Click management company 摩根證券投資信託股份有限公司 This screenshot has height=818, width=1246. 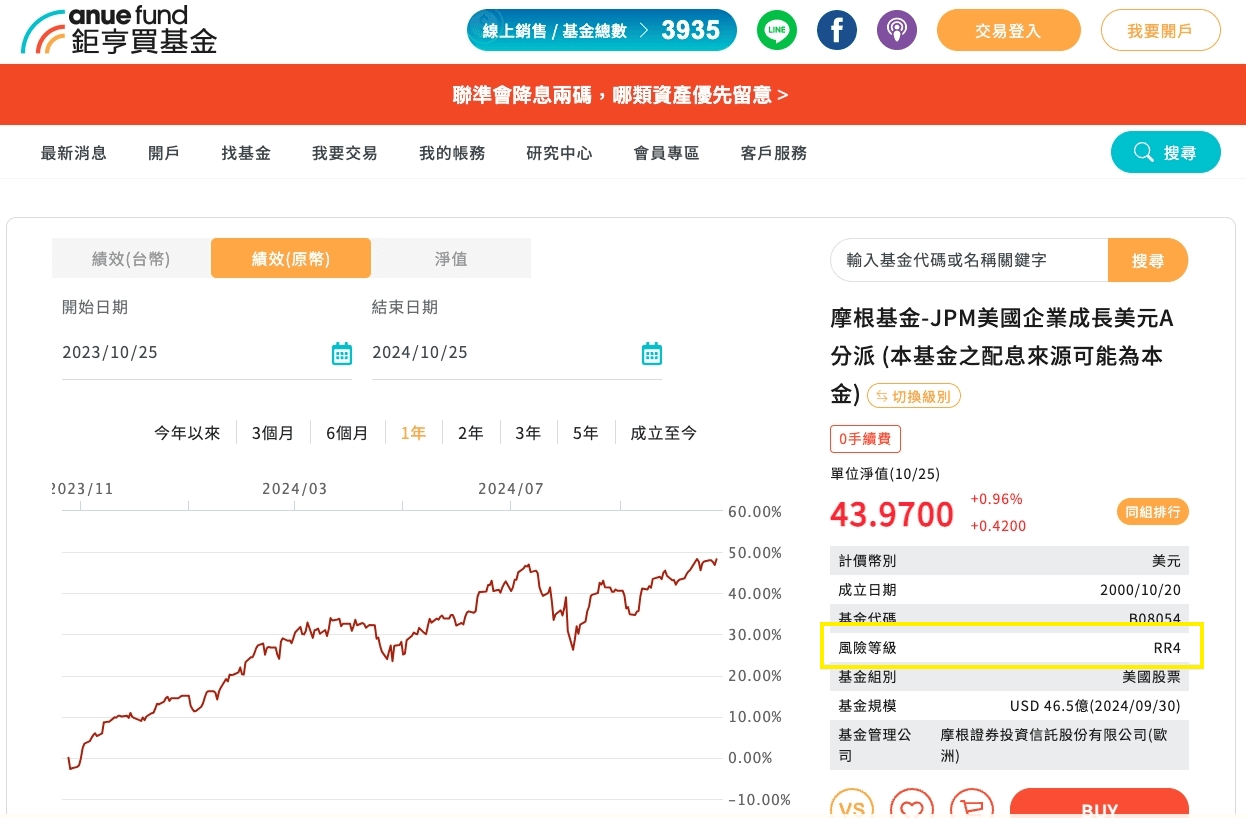click(1054, 745)
